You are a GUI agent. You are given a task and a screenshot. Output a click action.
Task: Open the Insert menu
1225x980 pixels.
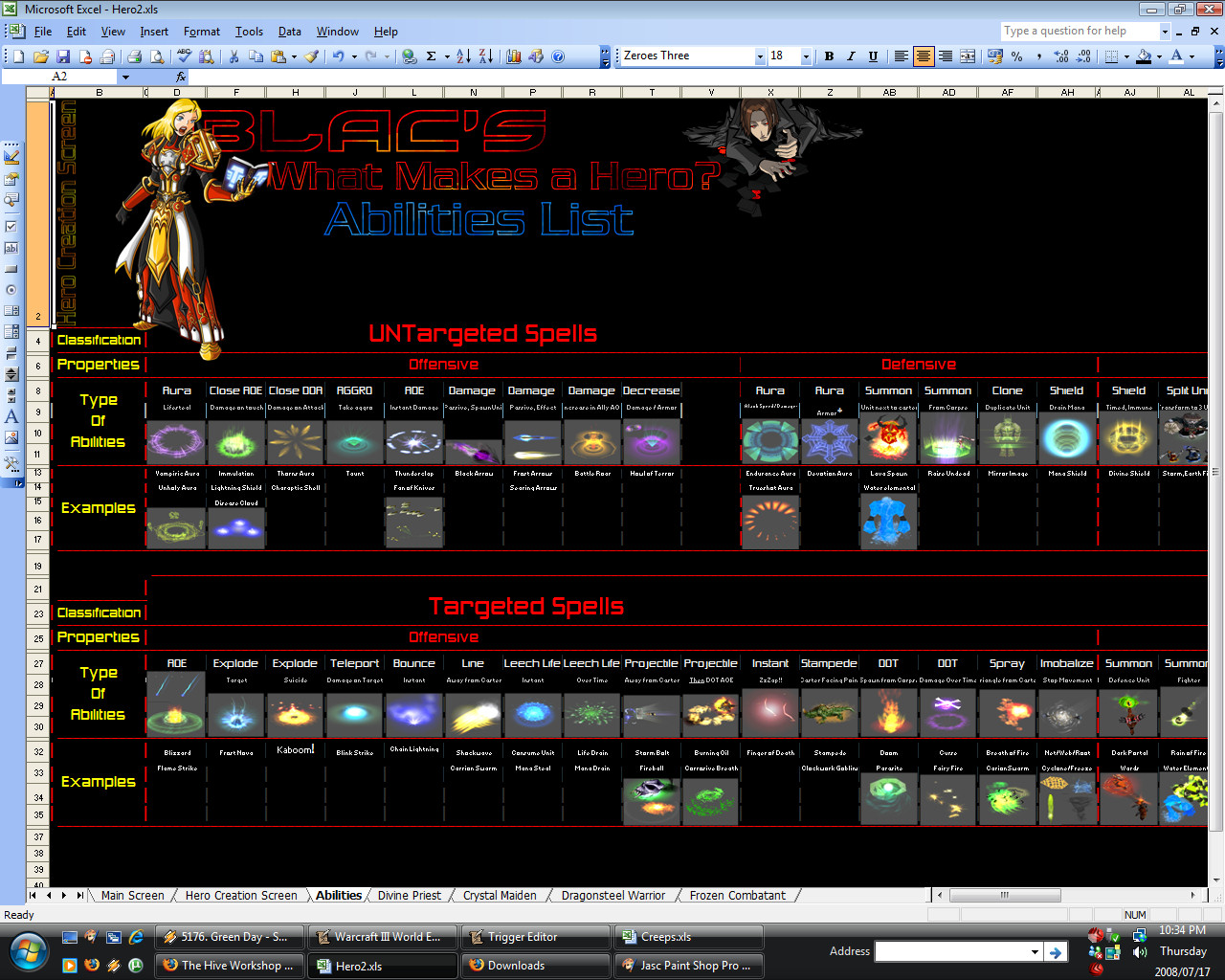[x=154, y=32]
